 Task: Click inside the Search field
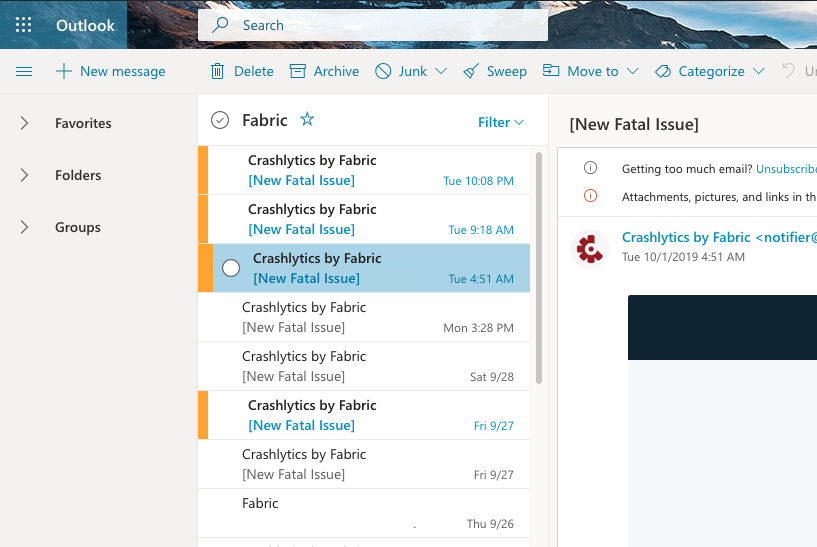373,25
